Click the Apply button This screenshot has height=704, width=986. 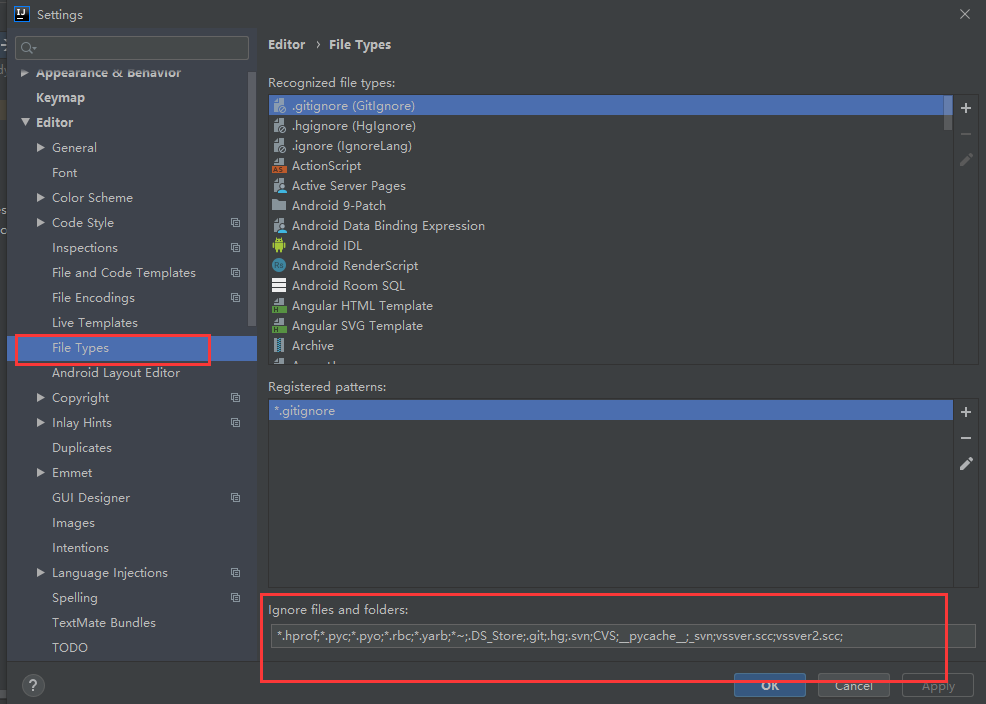tap(938, 685)
